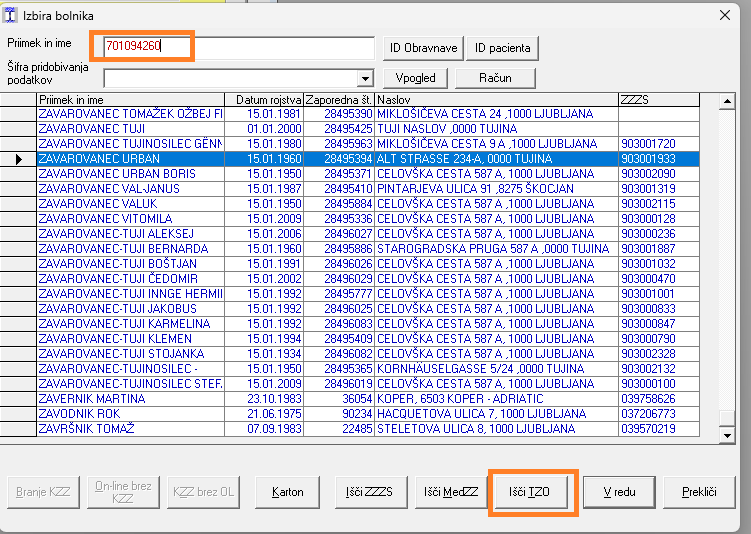Click sequence number 28495425
This screenshot has height=534, width=751.
pos(348,129)
